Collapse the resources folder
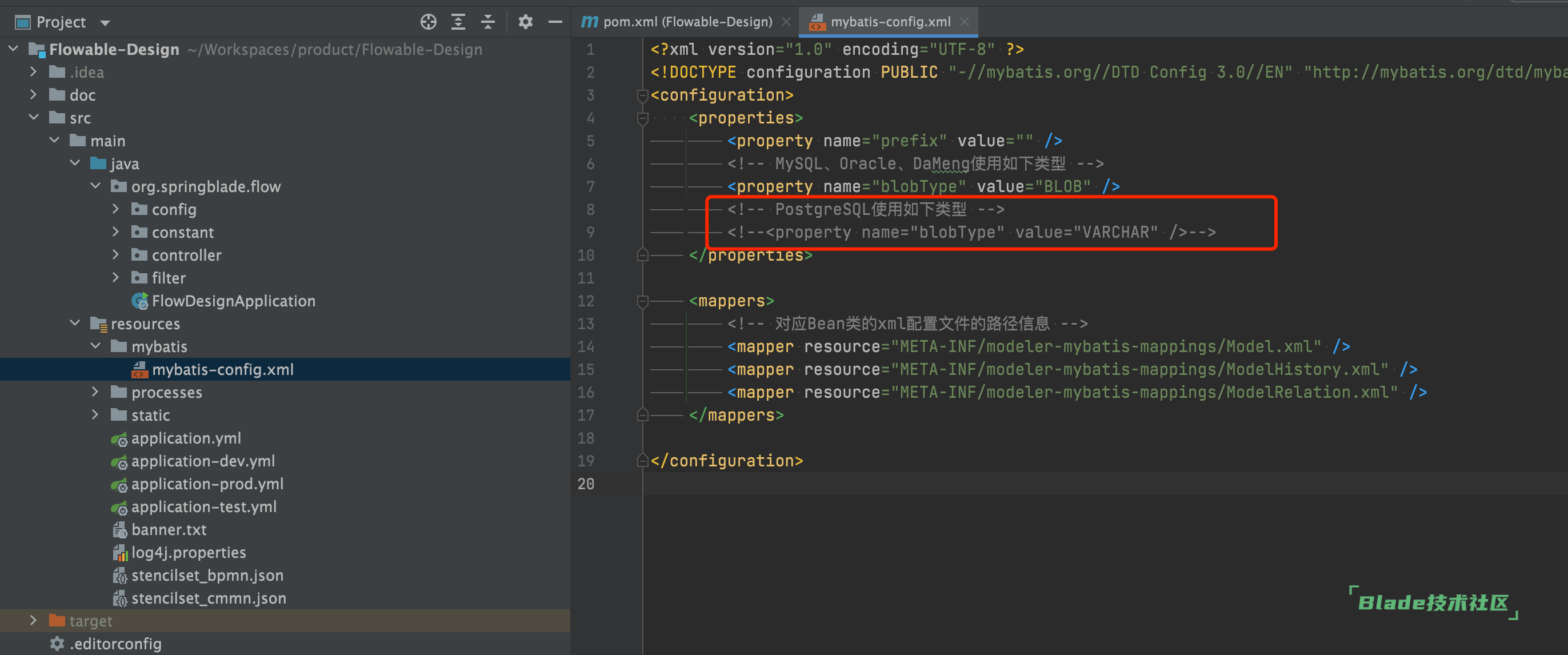Image resolution: width=1568 pixels, height=655 pixels. [x=75, y=323]
